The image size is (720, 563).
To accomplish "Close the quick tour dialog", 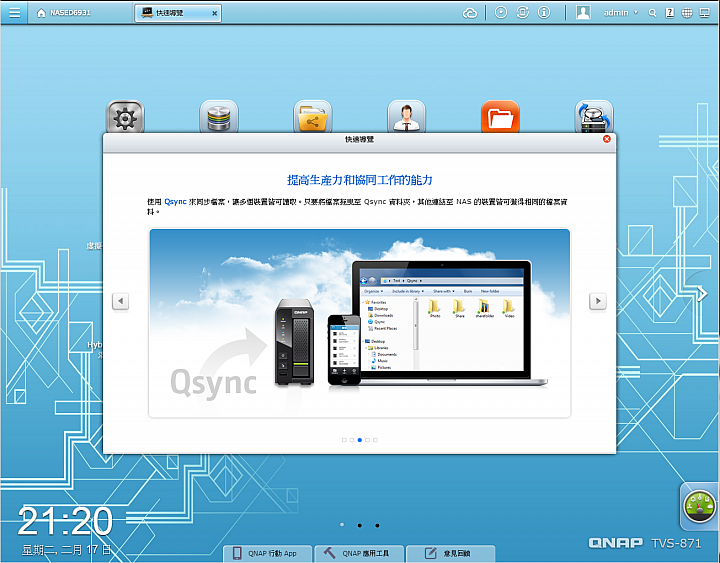I will (x=607, y=139).
